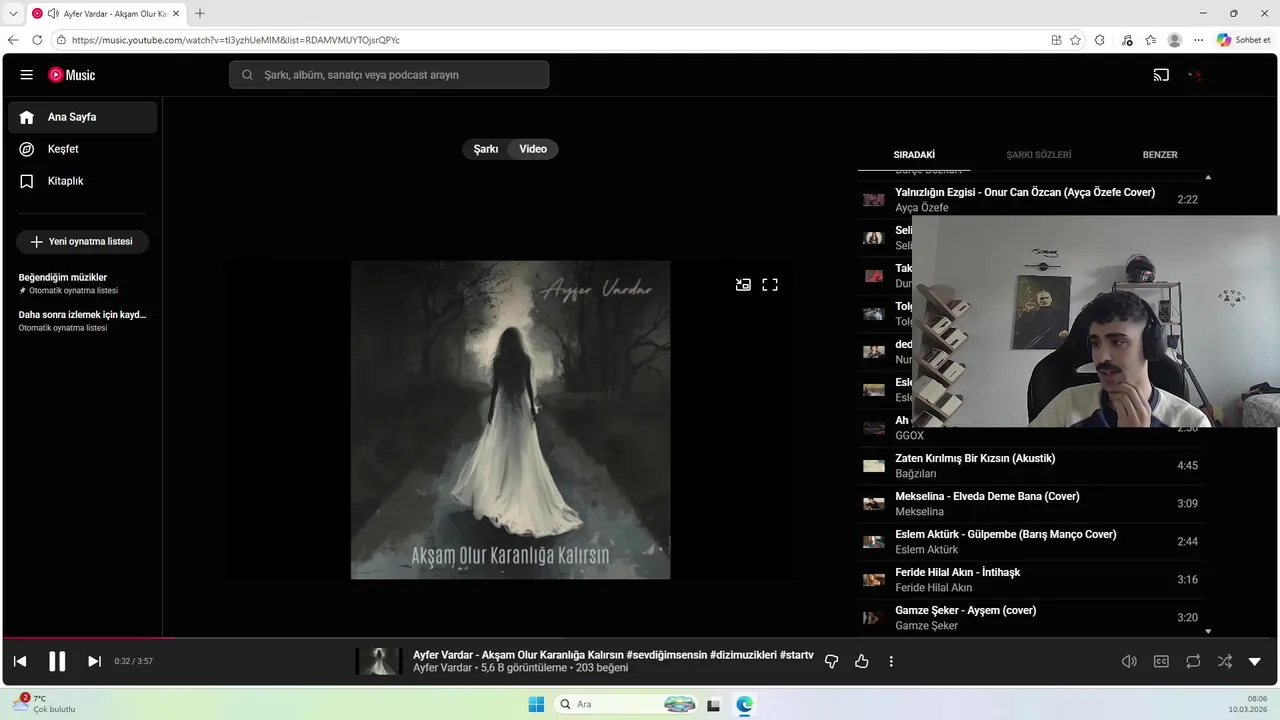Click the Sohbet et Copilot button

coord(1244,40)
